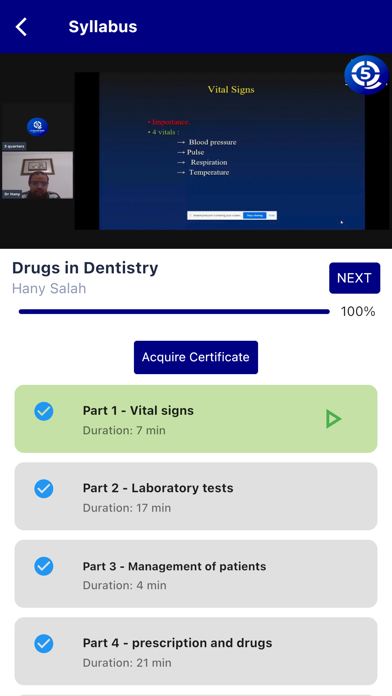Tap the Acquire Certificate button
392x696 pixels.
(x=196, y=357)
